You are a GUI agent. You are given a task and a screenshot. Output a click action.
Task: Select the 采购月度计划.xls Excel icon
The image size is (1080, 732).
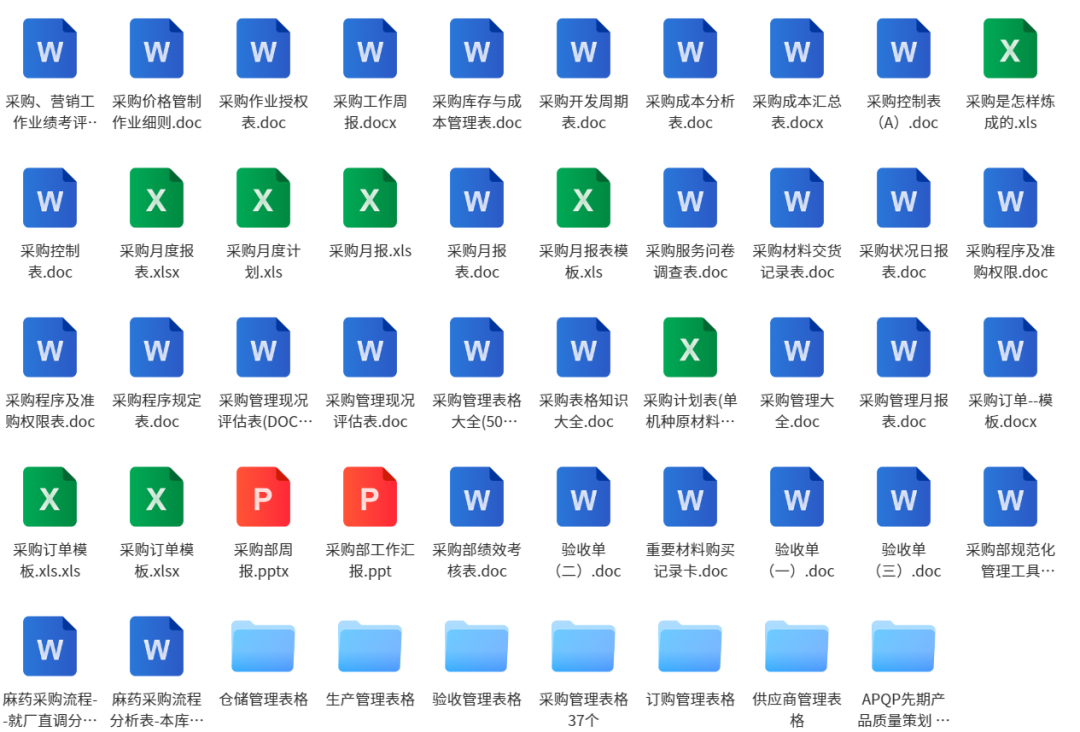(x=263, y=198)
